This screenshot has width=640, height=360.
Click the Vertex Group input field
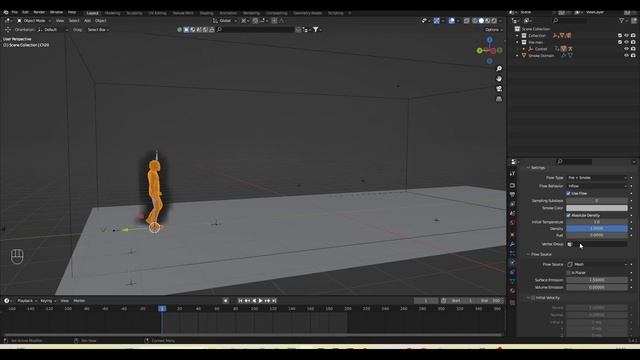597,244
